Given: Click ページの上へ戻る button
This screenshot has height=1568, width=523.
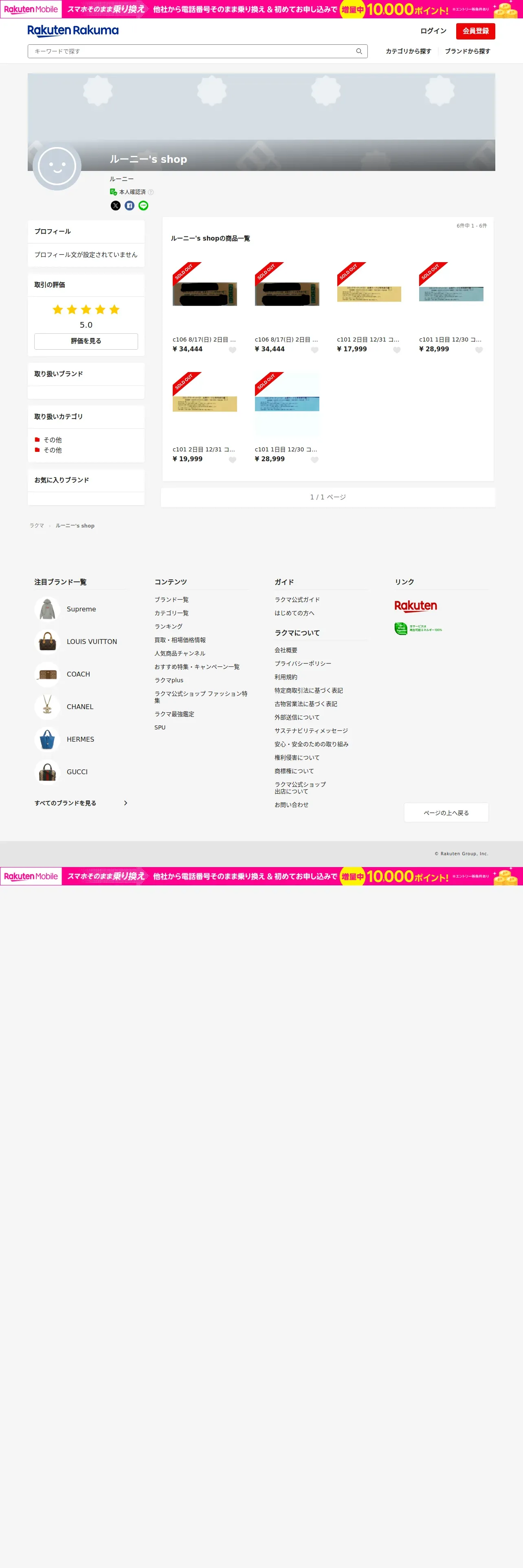Looking at the screenshot, I should click(446, 812).
